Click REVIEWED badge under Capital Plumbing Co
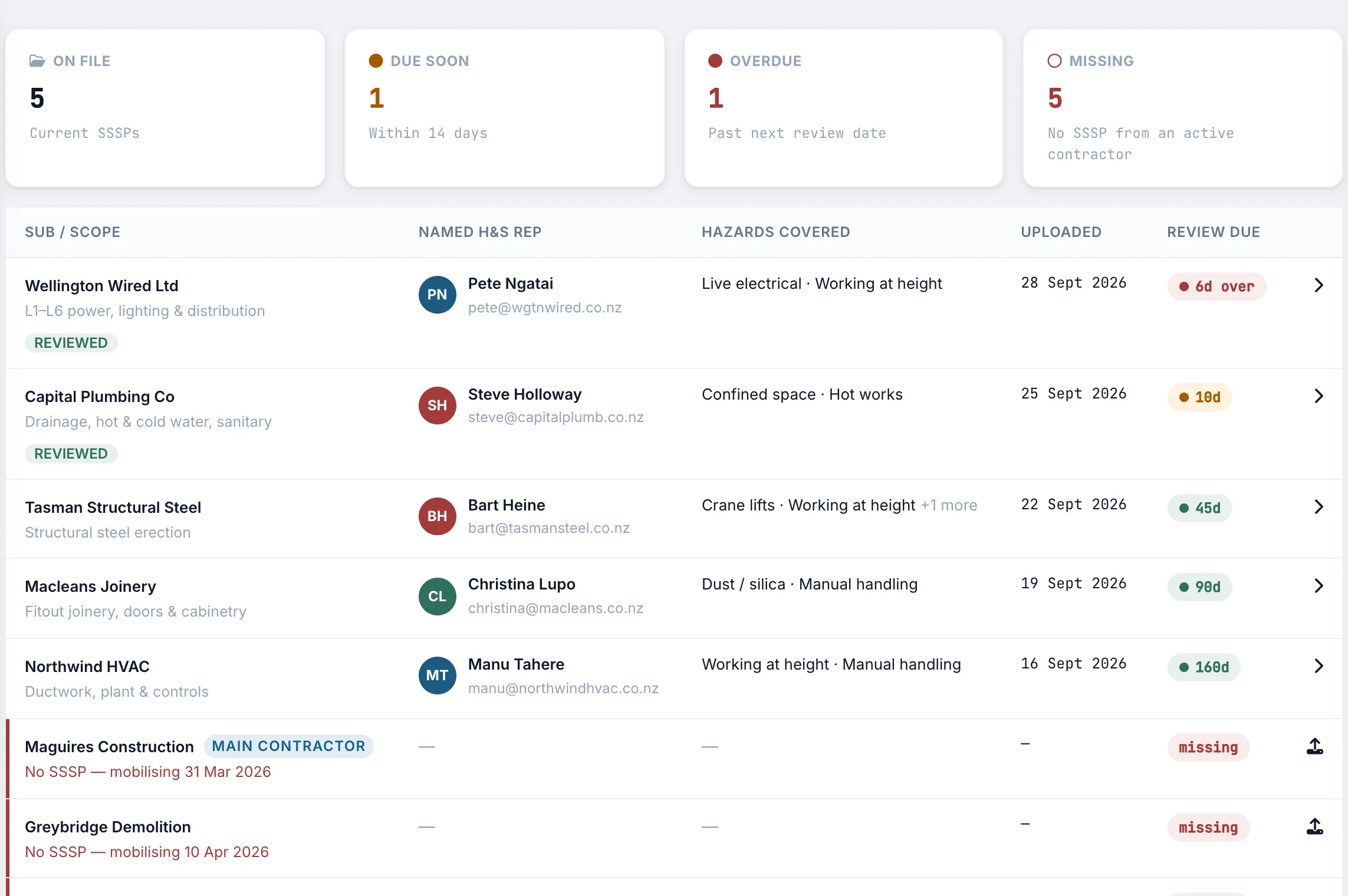 tap(71, 454)
